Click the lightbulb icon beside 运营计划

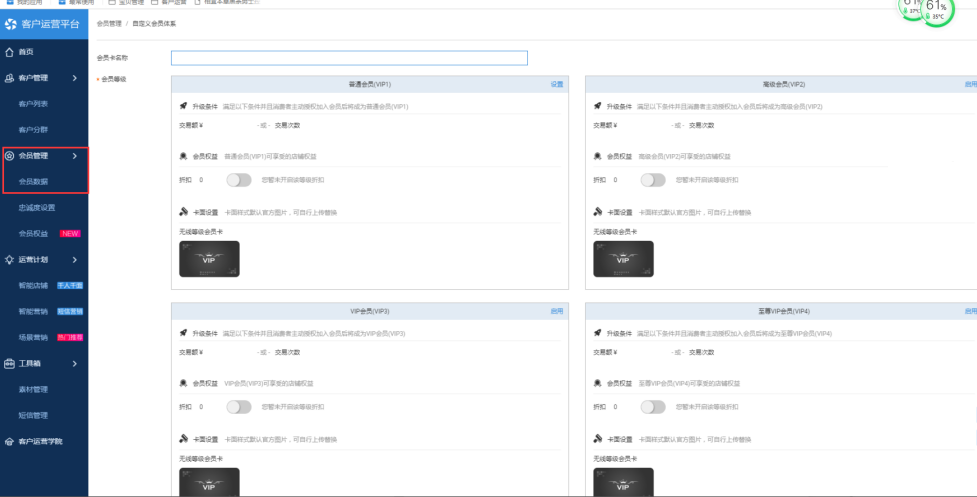(x=9, y=260)
